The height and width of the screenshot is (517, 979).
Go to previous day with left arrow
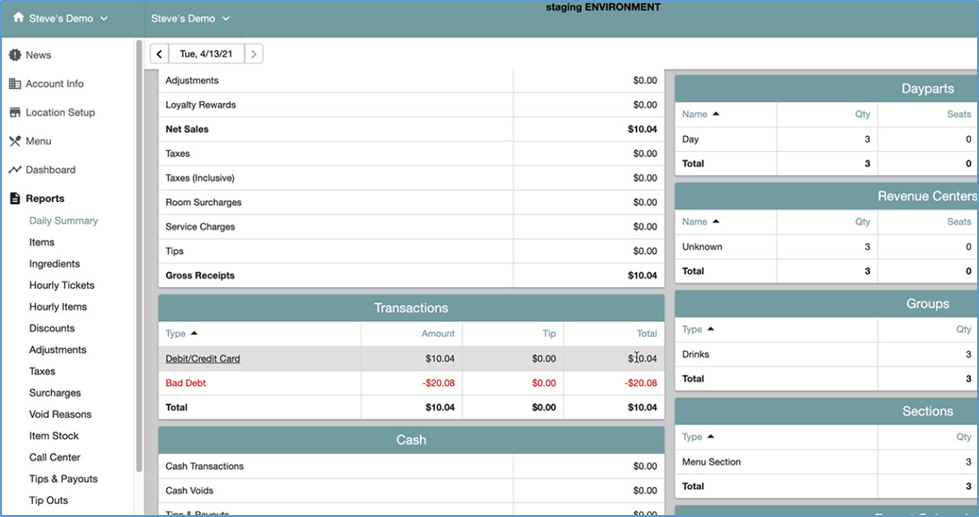pyautogui.click(x=159, y=54)
